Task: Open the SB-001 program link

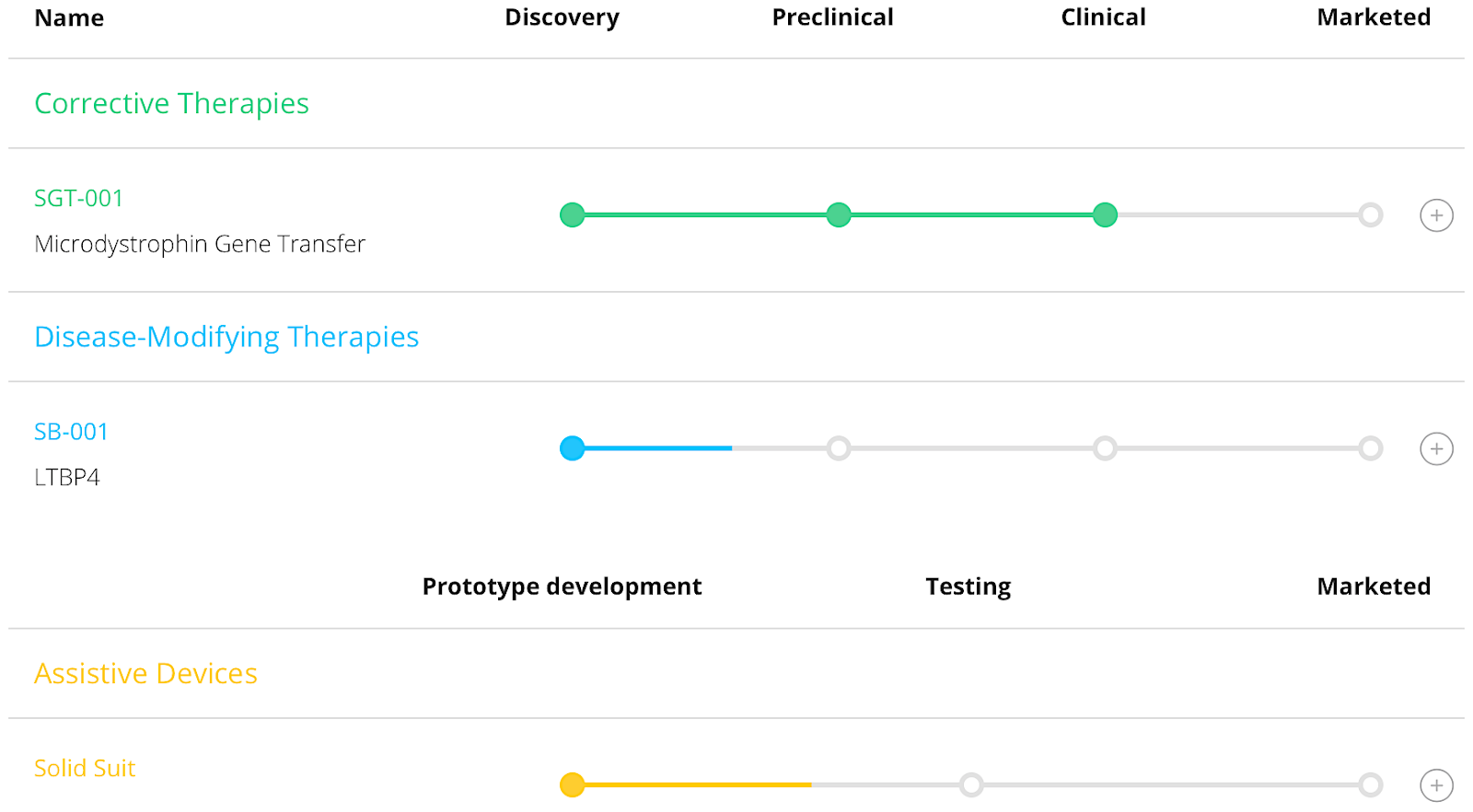Action: click(72, 432)
